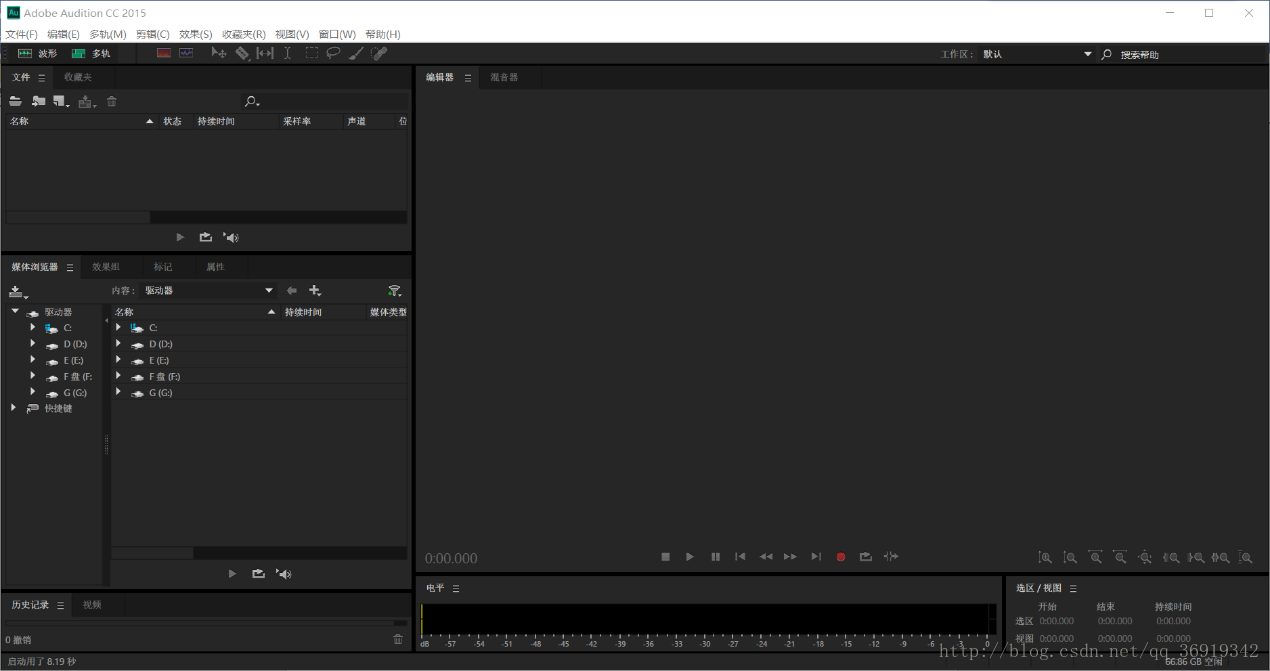Open the New File dropdown icon
The width and height of the screenshot is (1270, 671).
coord(61,101)
